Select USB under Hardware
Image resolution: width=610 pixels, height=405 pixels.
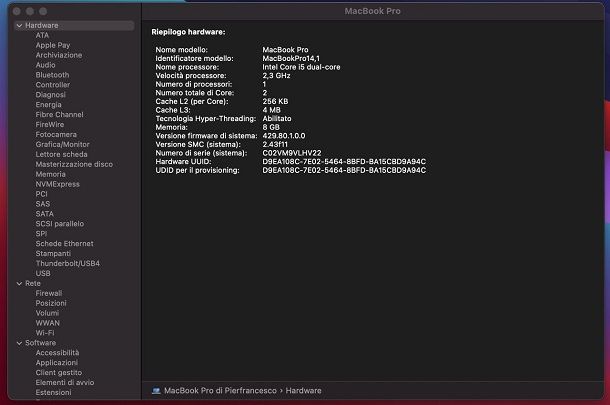(x=43, y=274)
